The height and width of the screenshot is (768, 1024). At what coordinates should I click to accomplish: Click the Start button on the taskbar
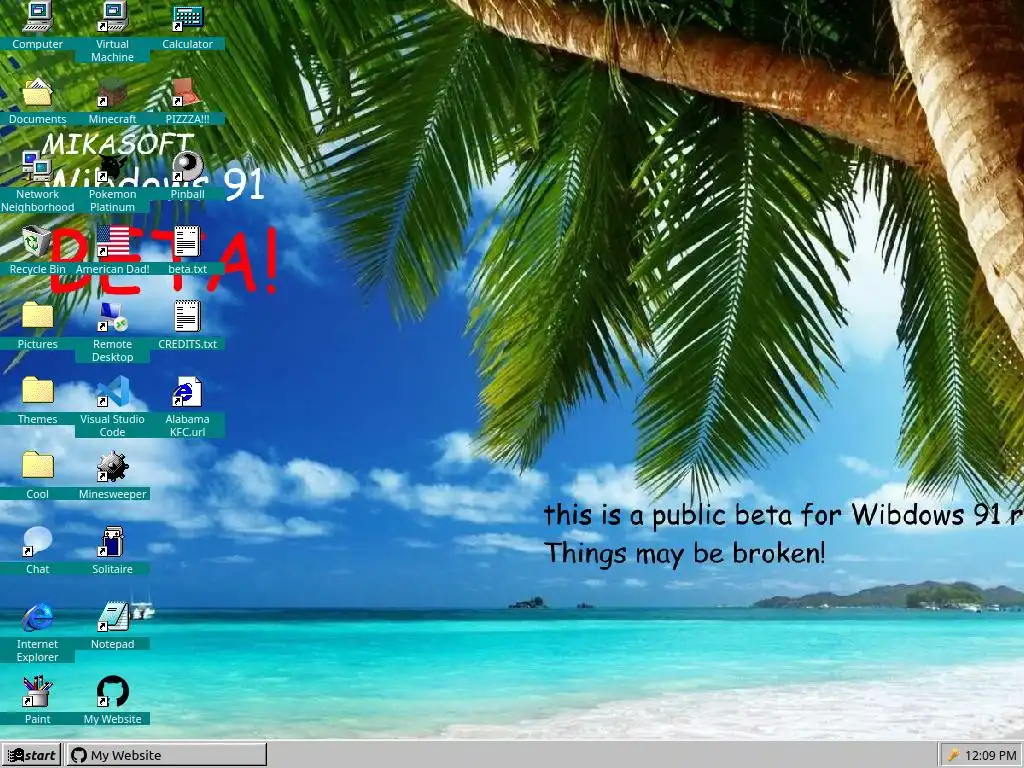[x=31, y=755]
